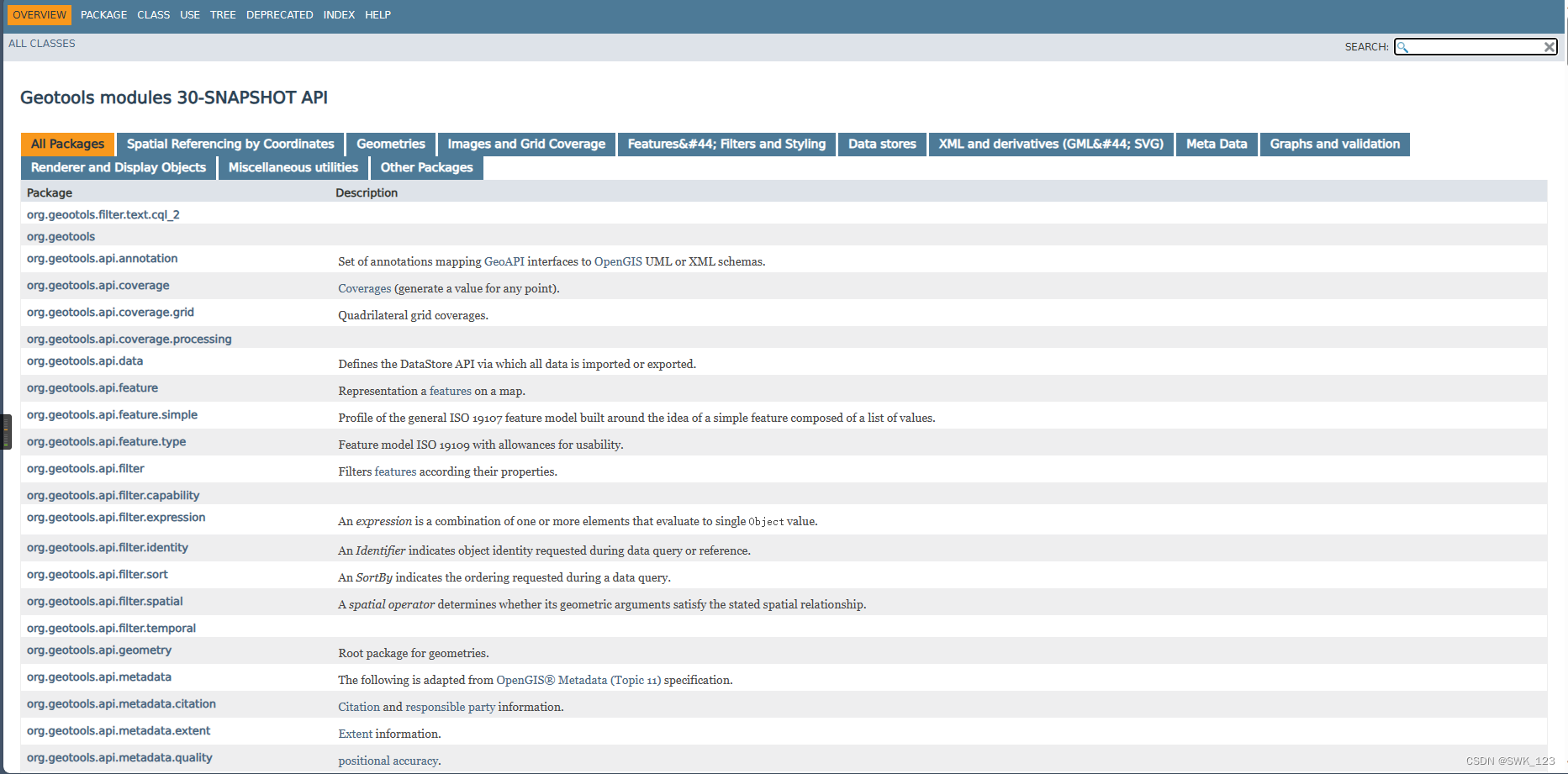The width and height of the screenshot is (1568, 774).
Task: Follow the Coverages description link
Action: [365, 289]
